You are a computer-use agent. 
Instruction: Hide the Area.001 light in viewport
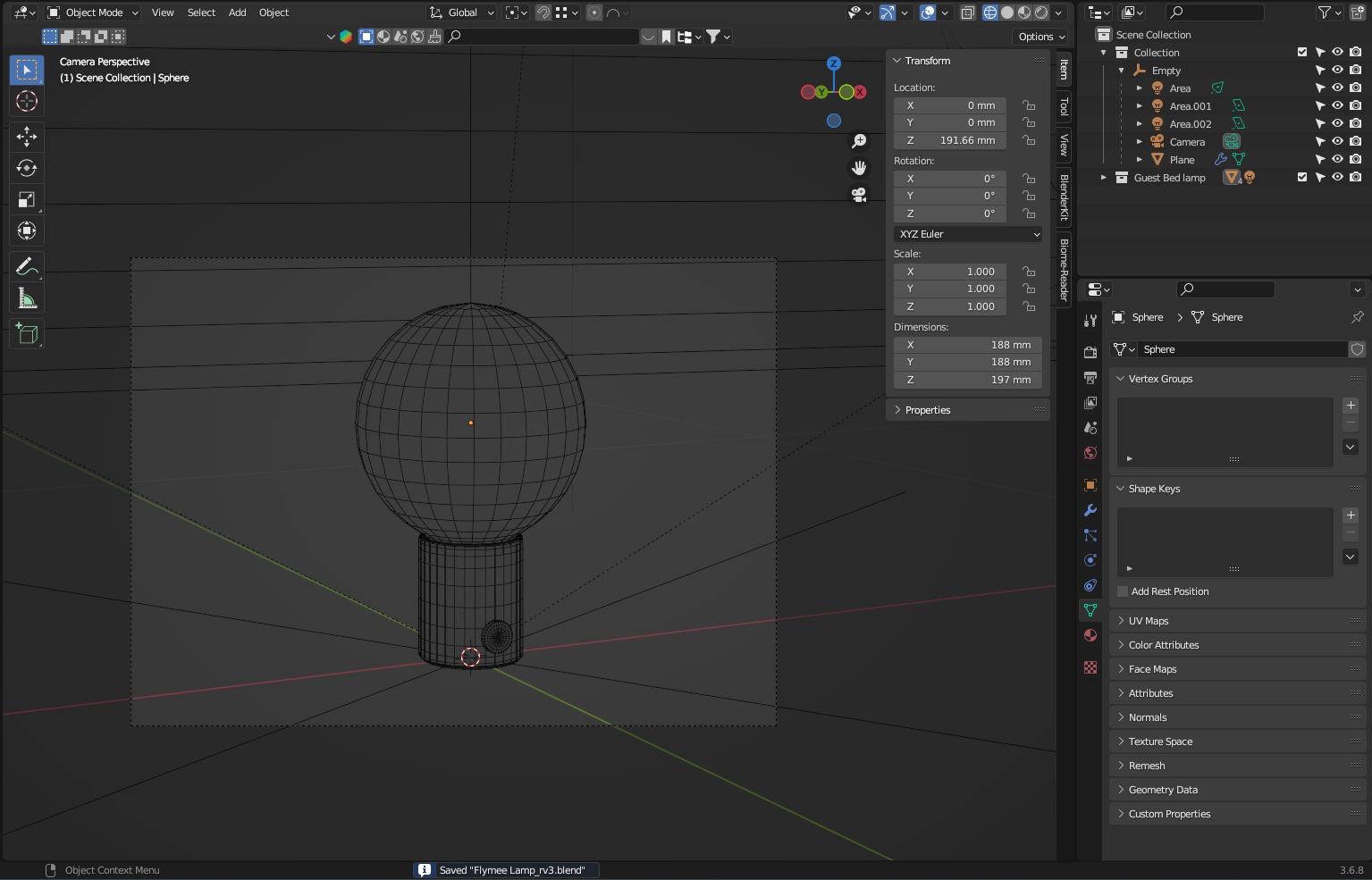click(x=1337, y=106)
